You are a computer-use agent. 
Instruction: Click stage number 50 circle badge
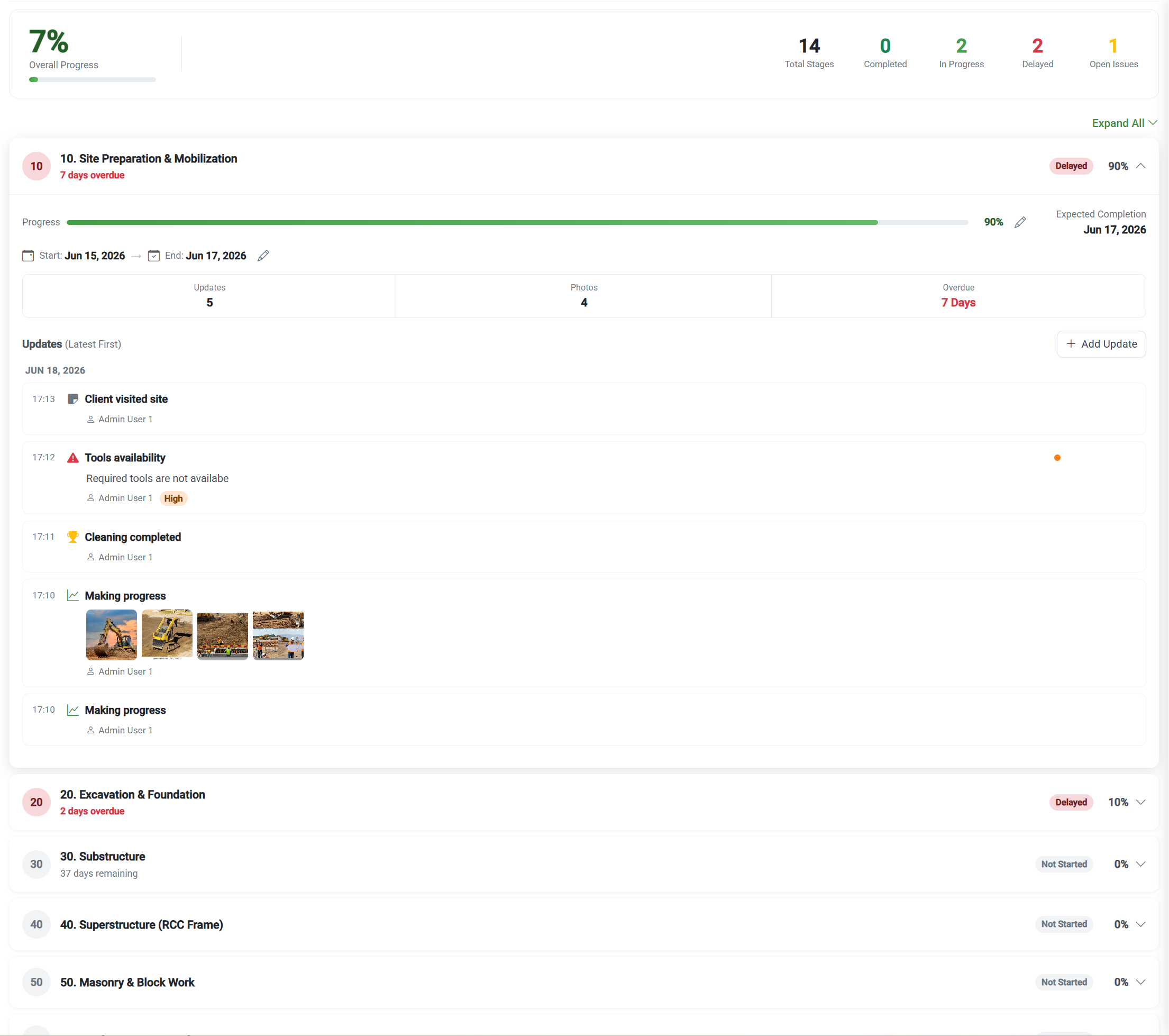36,982
